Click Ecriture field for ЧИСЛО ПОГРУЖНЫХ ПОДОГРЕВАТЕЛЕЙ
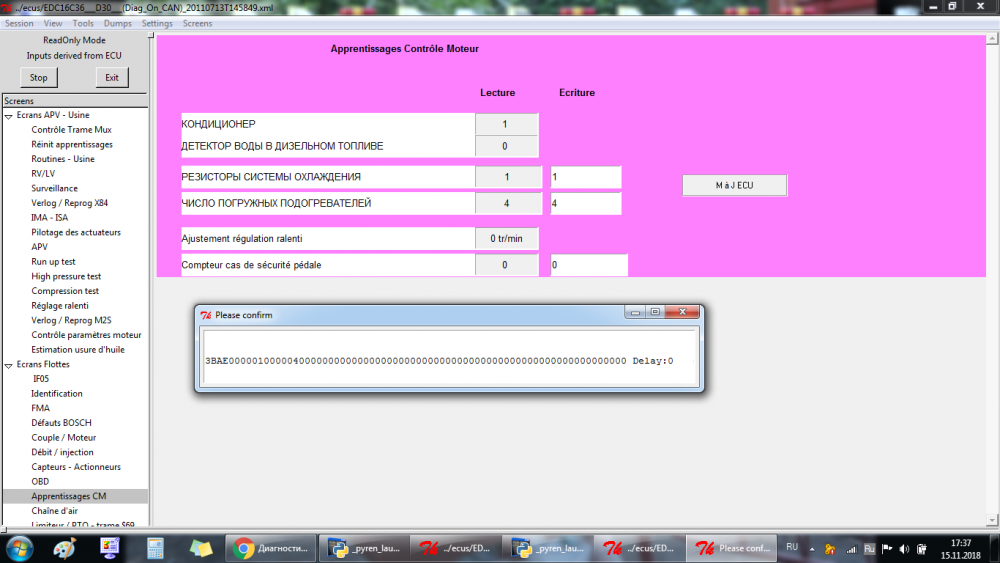This screenshot has width=1000, height=563. (585, 203)
